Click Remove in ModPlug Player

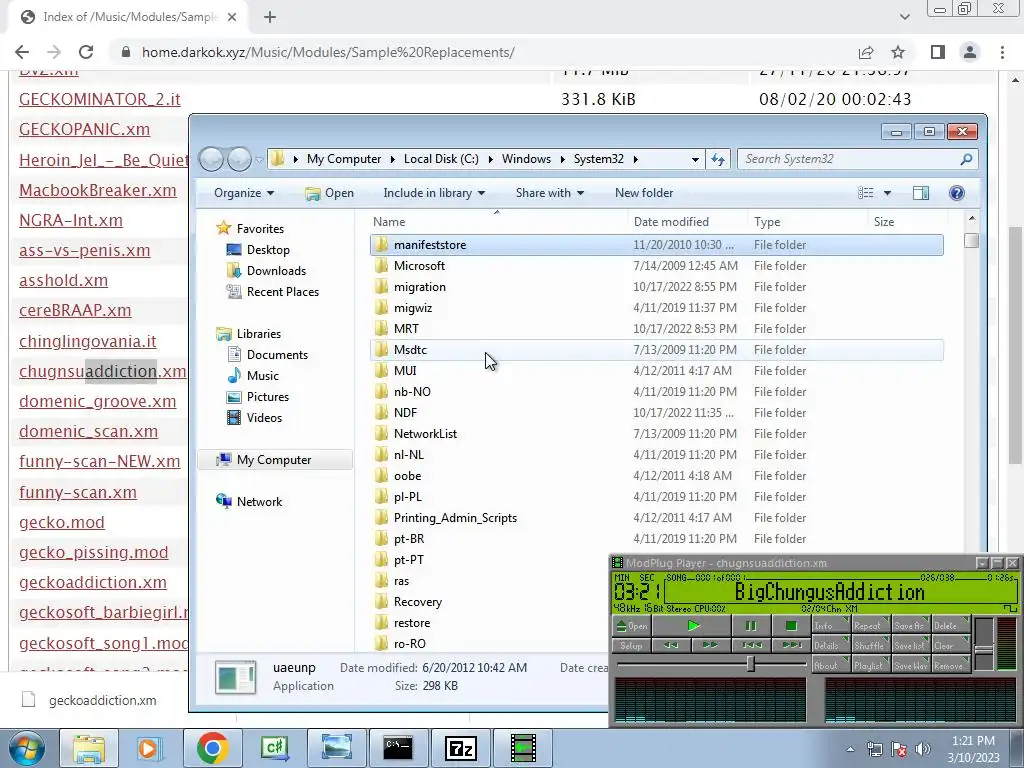950,665
